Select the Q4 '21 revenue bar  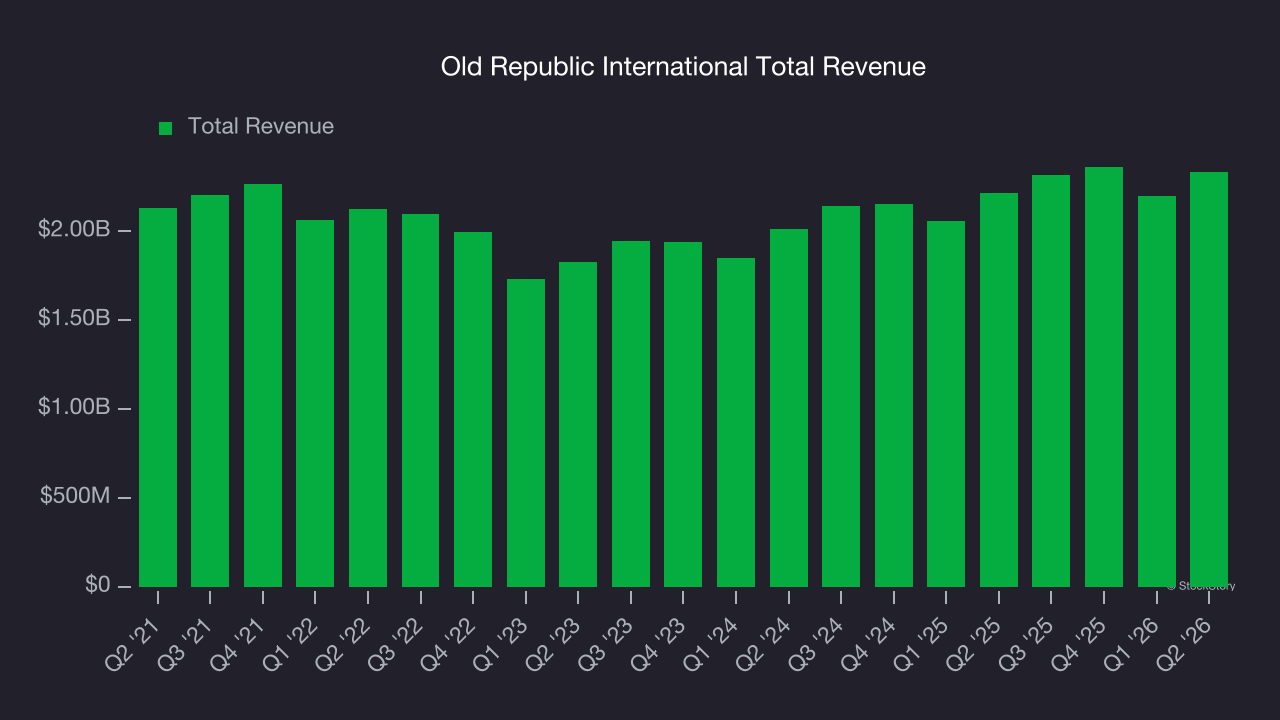coord(263,385)
